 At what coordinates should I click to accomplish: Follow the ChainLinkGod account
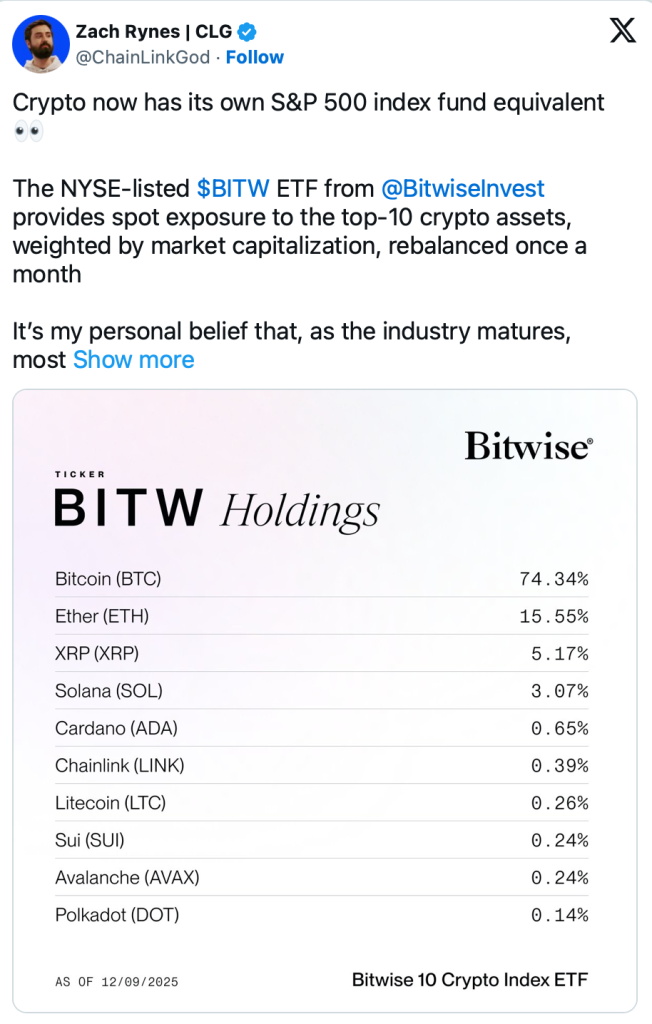point(254,57)
